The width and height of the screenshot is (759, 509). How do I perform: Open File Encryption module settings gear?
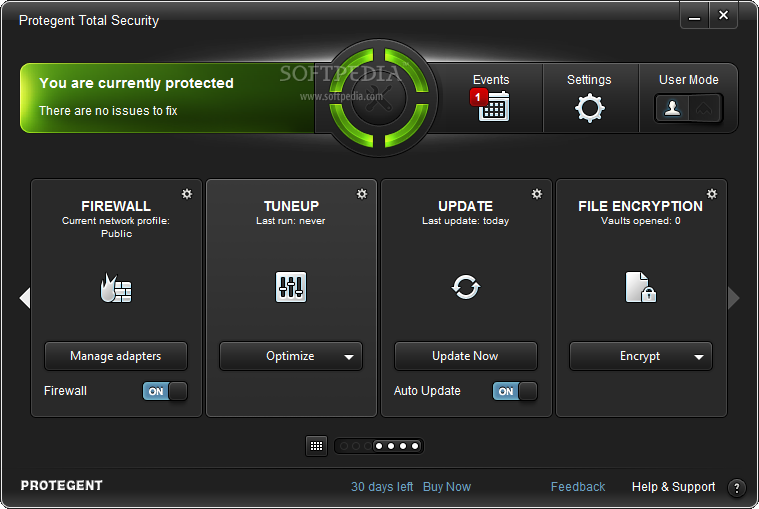click(712, 194)
